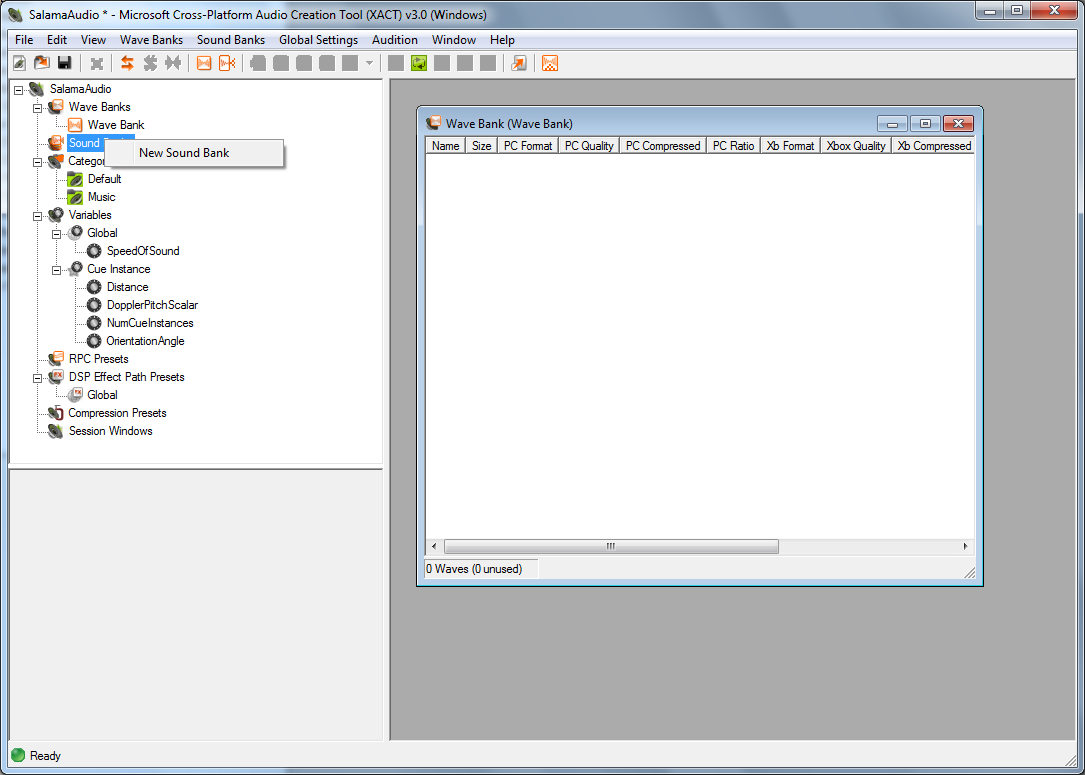Click the green loop arrows toolbar icon
This screenshot has height=775, width=1085.
click(419, 64)
